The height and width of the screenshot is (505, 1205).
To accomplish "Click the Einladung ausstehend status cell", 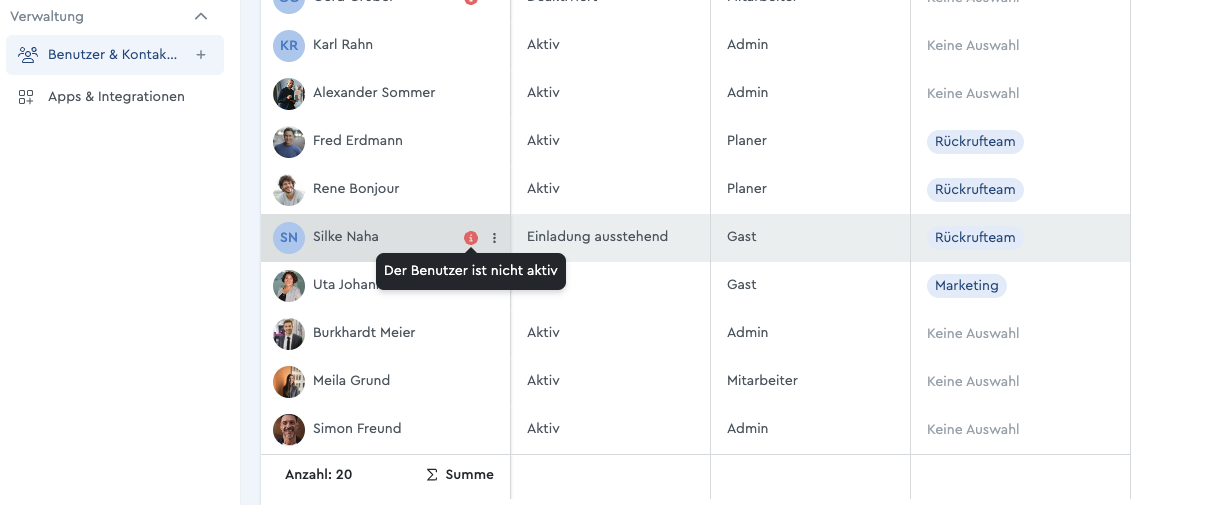I will point(610,237).
